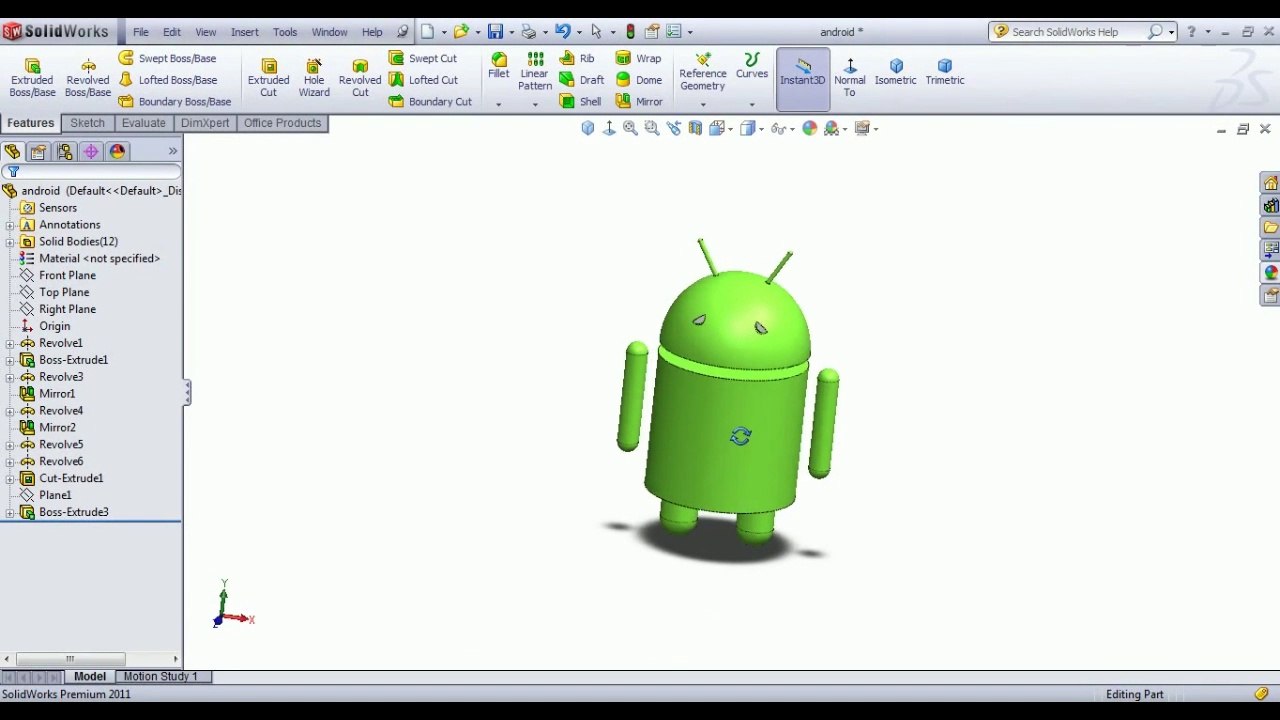Open the Insert menu
Screen dimensions: 1280x720
coord(244,32)
